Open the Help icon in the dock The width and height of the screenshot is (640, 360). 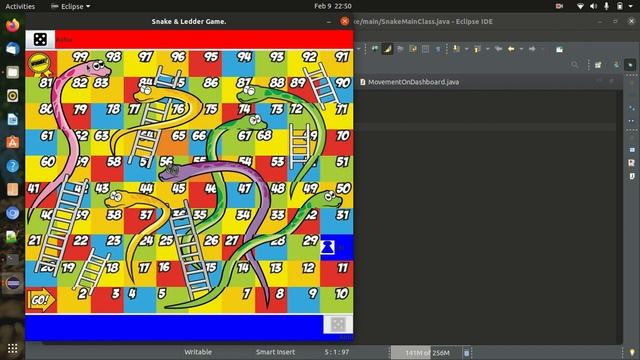click(13, 166)
